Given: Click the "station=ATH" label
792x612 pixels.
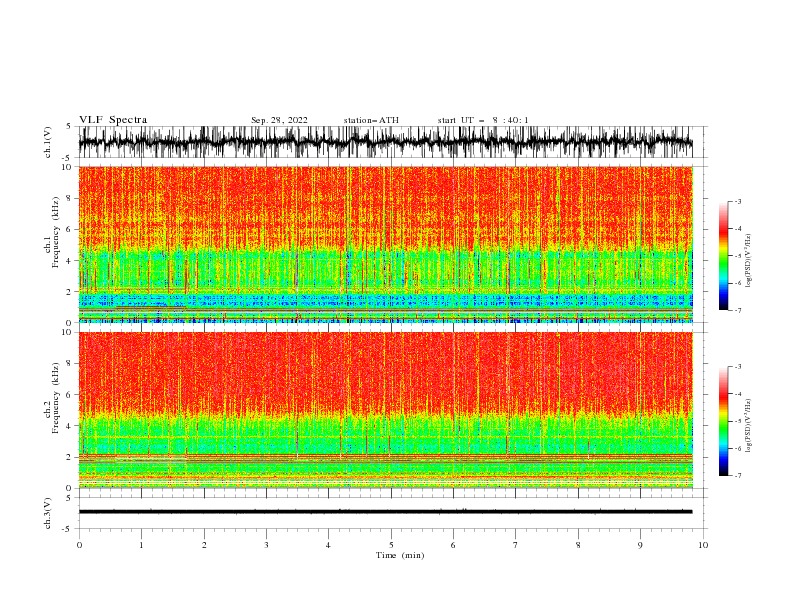Looking at the screenshot, I should (371, 120).
